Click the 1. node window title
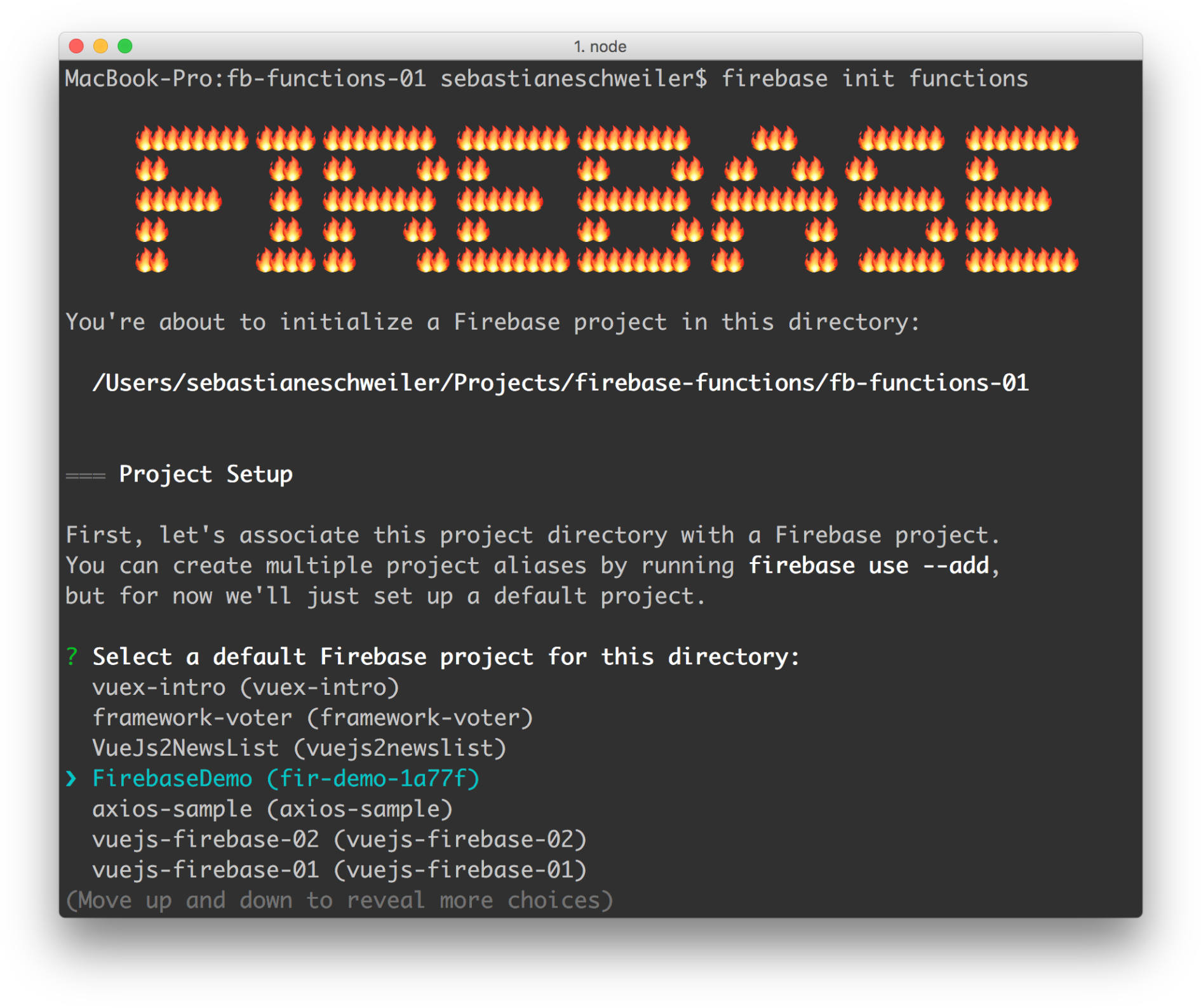 (x=600, y=45)
